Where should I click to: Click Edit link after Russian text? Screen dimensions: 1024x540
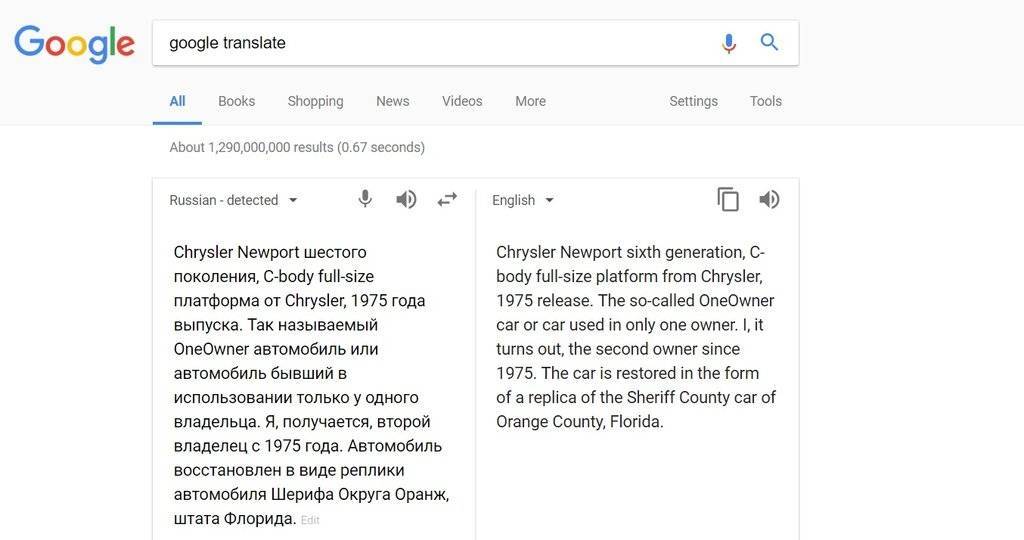(x=310, y=521)
